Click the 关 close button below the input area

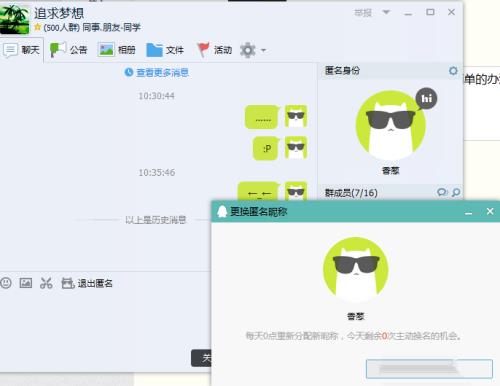201,358
